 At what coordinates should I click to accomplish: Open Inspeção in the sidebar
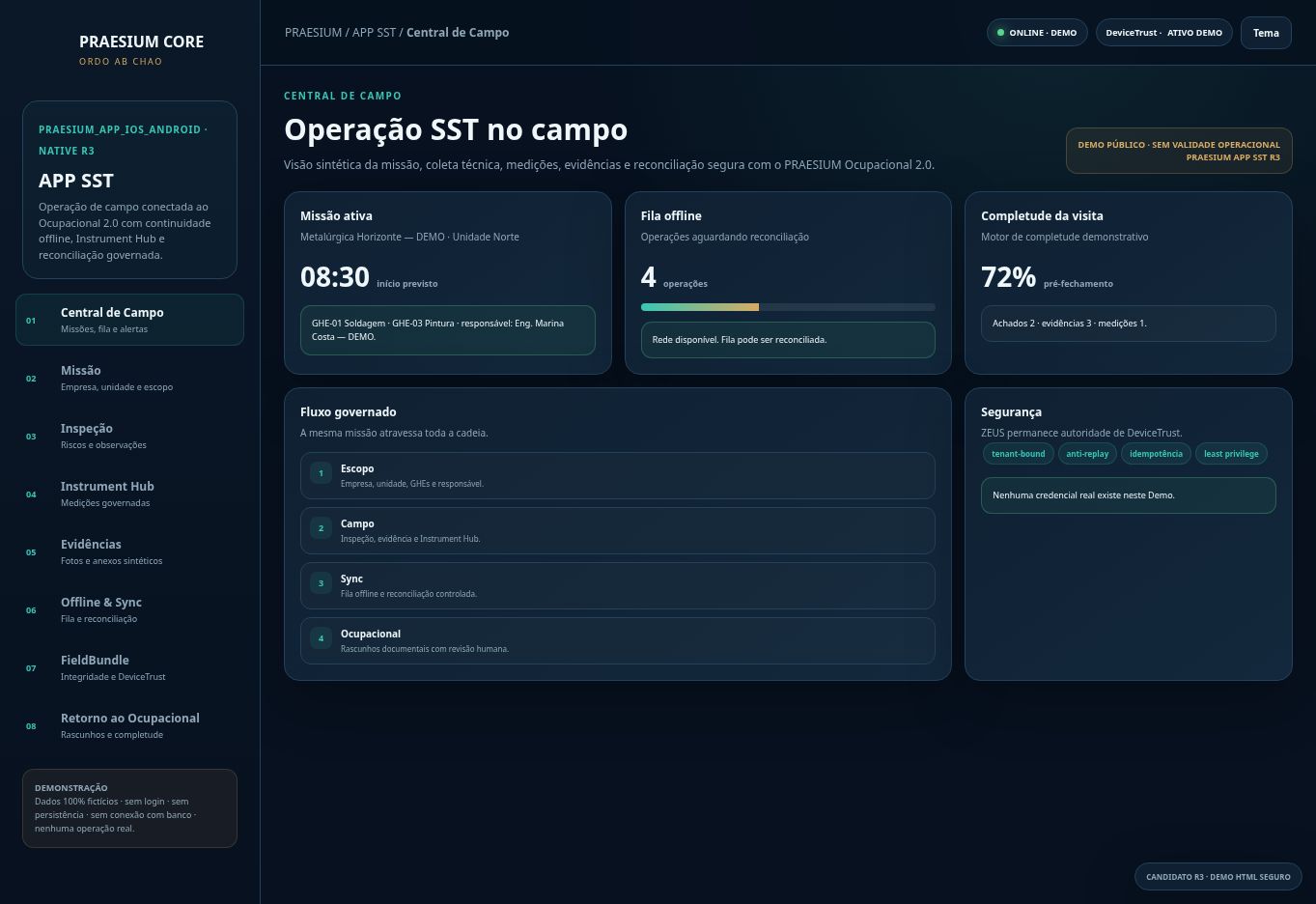tap(129, 436)
